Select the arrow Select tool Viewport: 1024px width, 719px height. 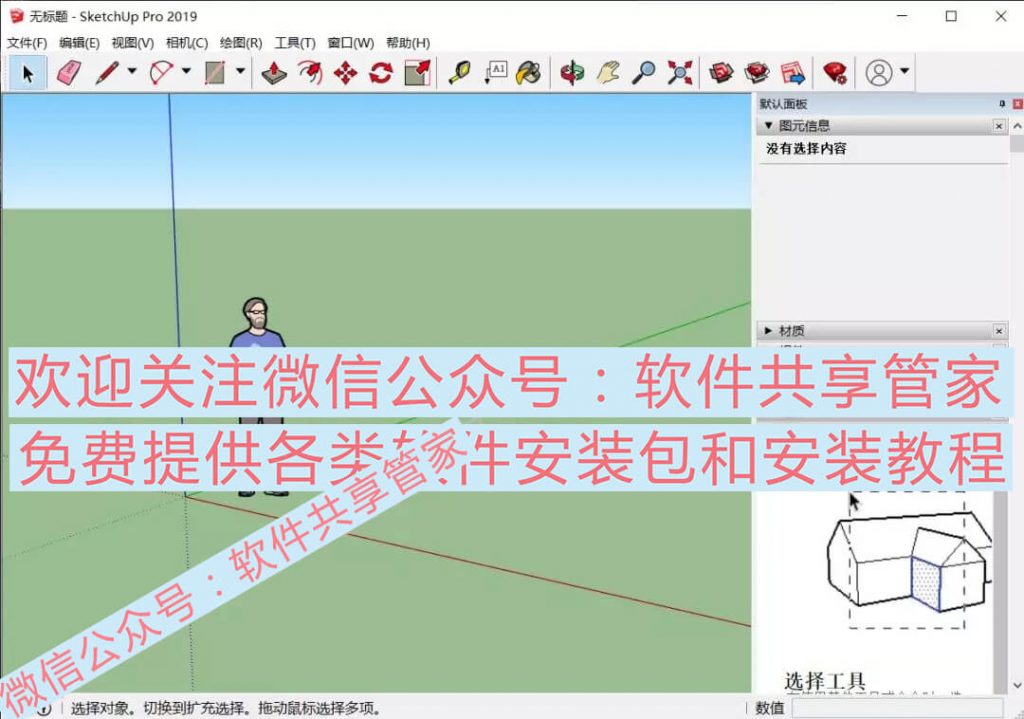pos(27,72)
